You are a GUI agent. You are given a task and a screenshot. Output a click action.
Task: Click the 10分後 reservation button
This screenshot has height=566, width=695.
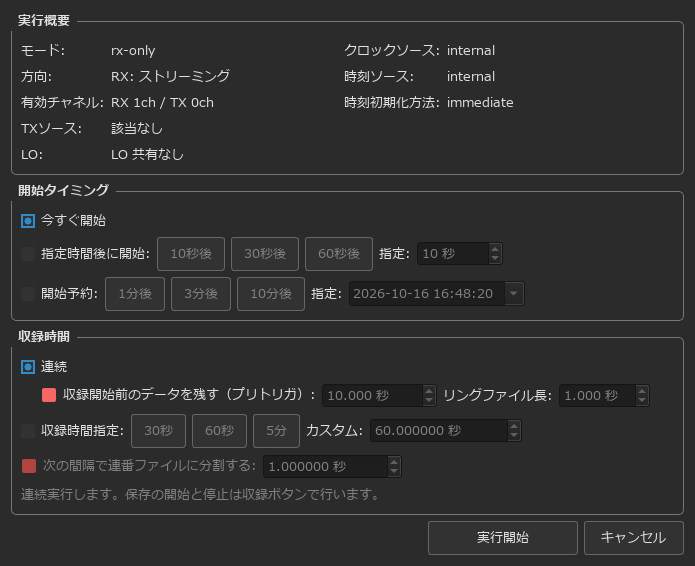pyautogui.click(x=271, y=294)
